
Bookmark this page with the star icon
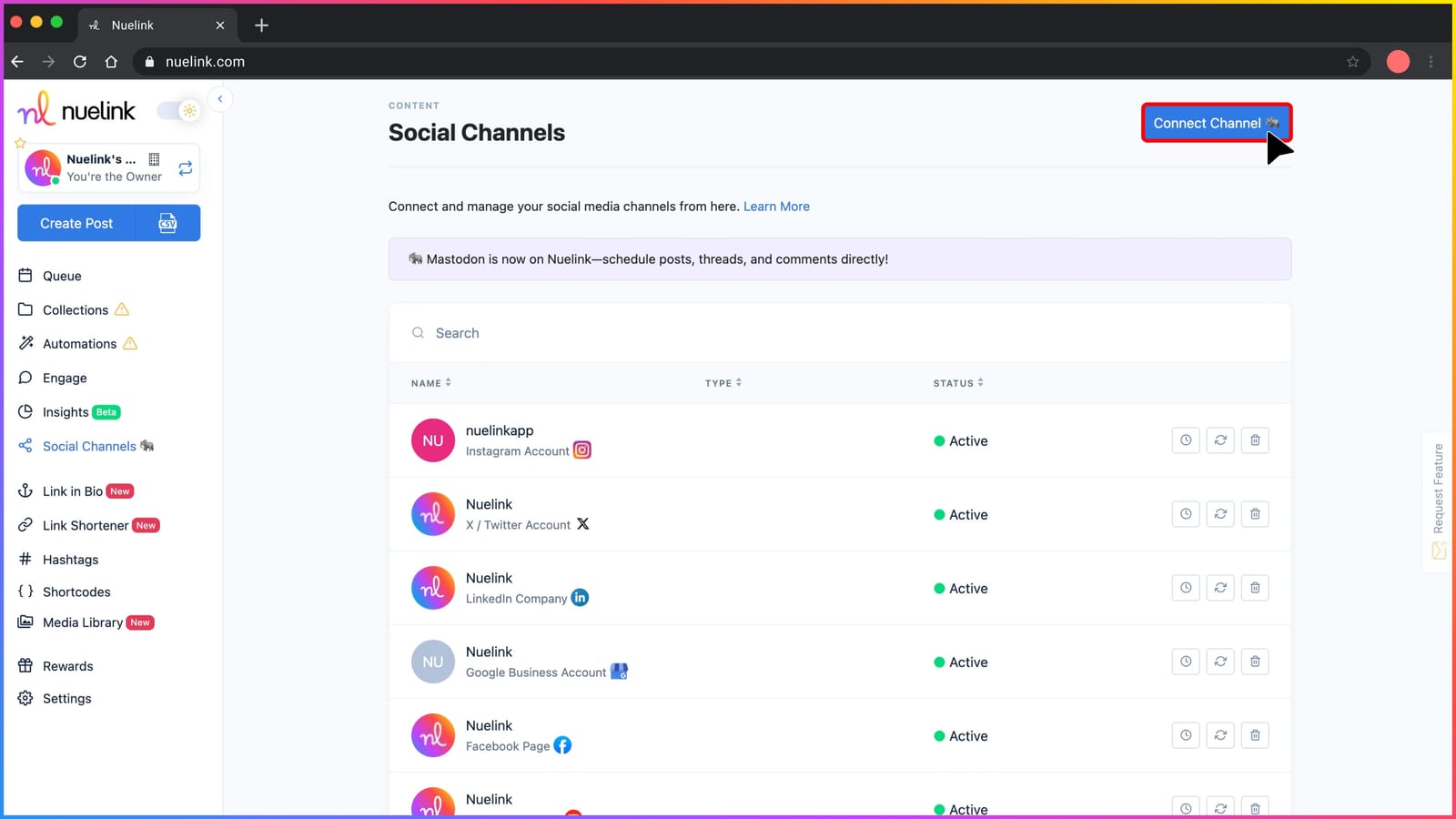click(x=1352, y=62)
